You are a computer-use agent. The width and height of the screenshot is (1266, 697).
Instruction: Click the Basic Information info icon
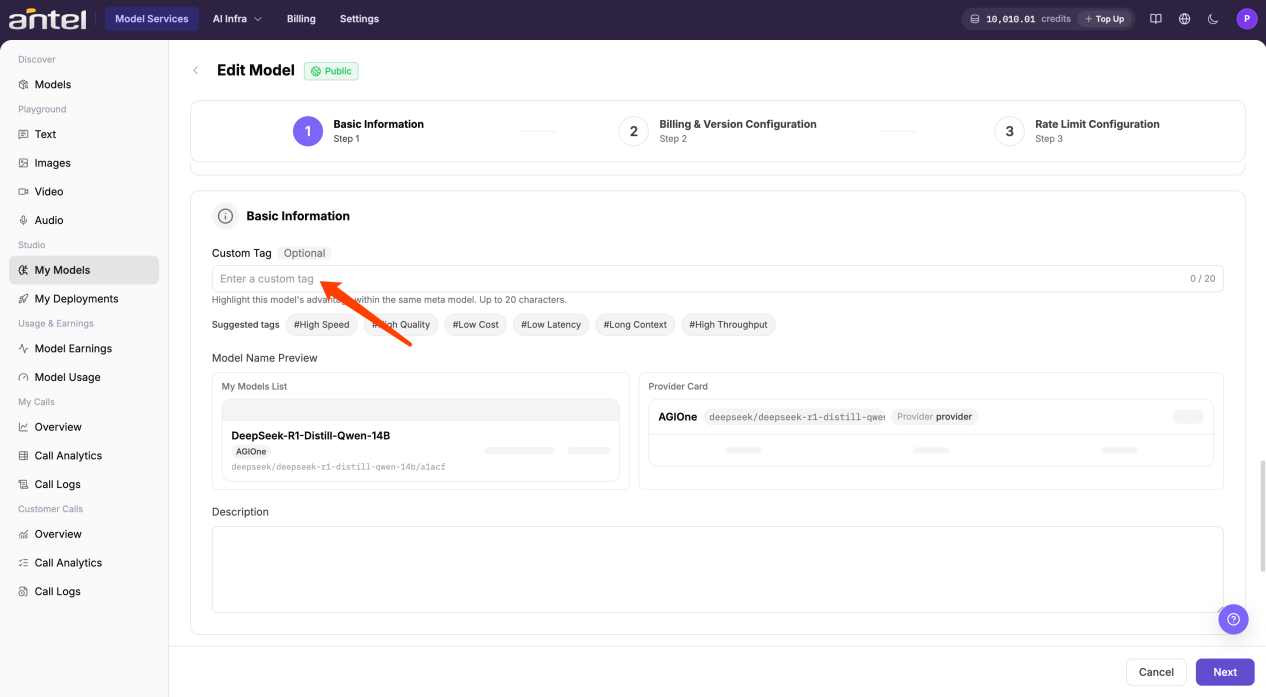point(225,216)
